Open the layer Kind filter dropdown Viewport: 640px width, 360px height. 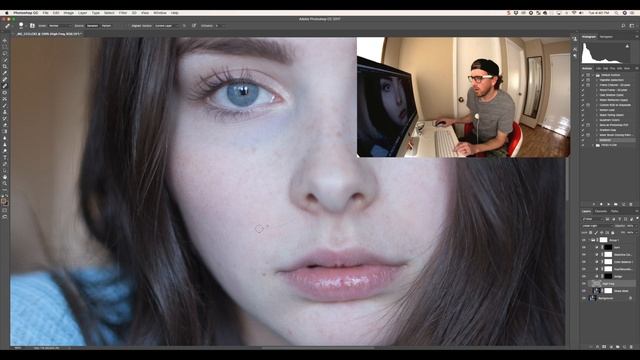tap(593, 219)
